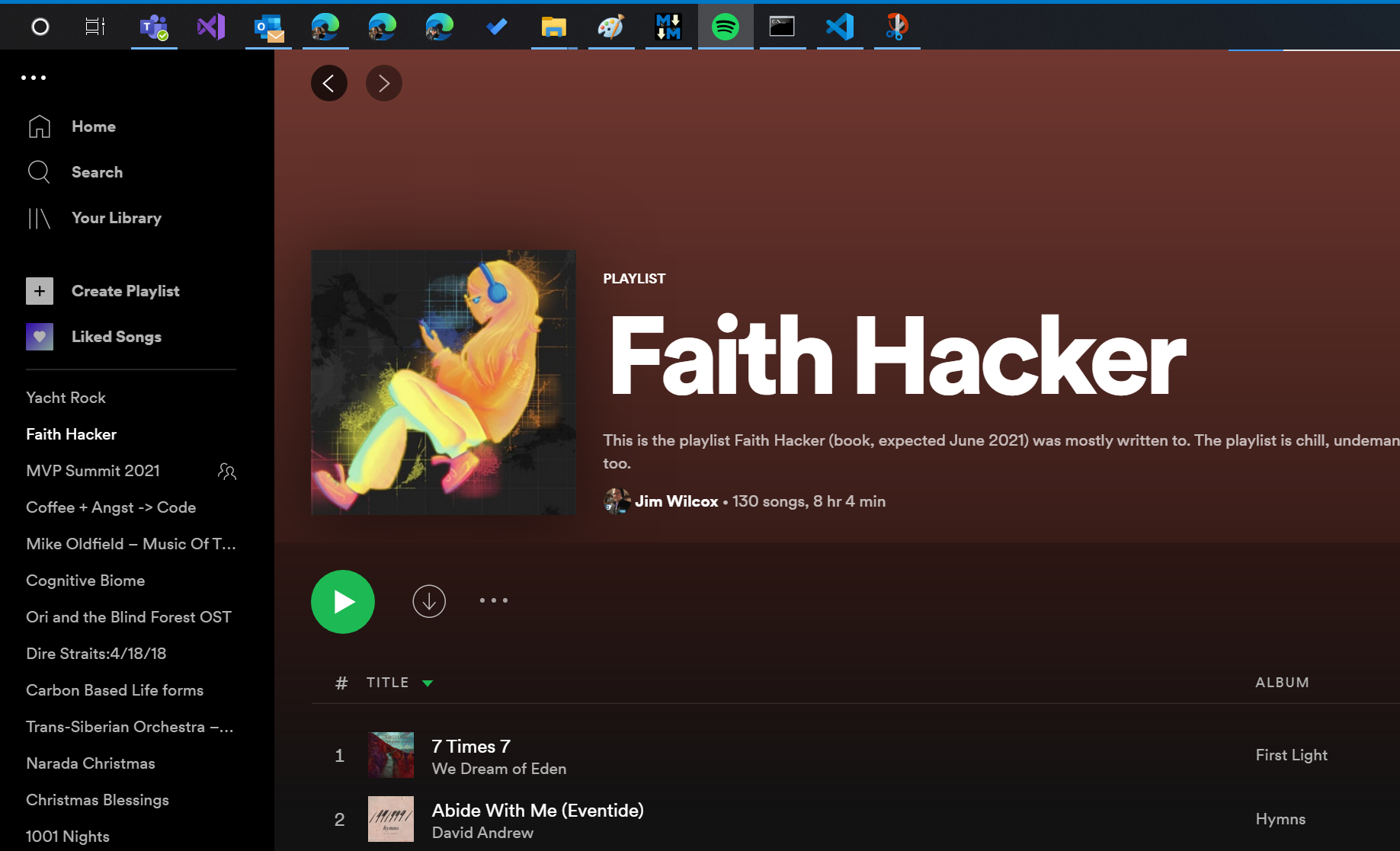
Task: Open Outlook from the taskbar
Action: click(268, 27)
